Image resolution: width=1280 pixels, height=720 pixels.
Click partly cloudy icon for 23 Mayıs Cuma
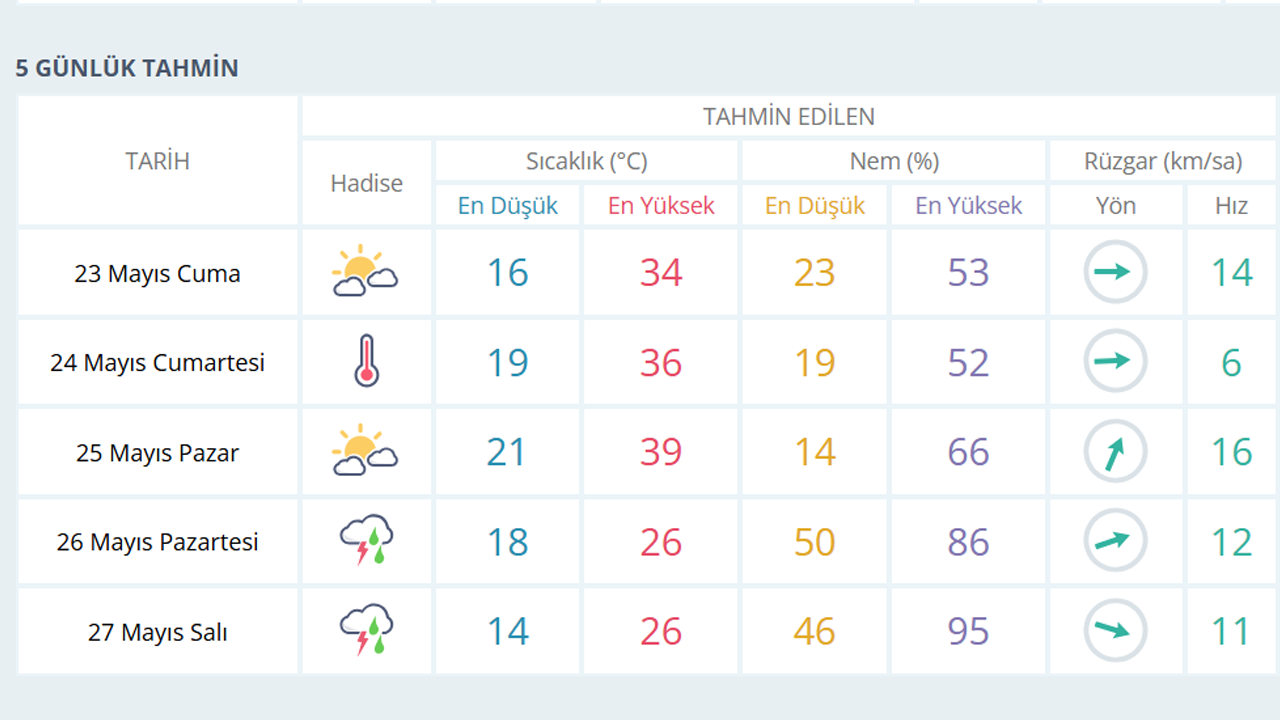365,272
